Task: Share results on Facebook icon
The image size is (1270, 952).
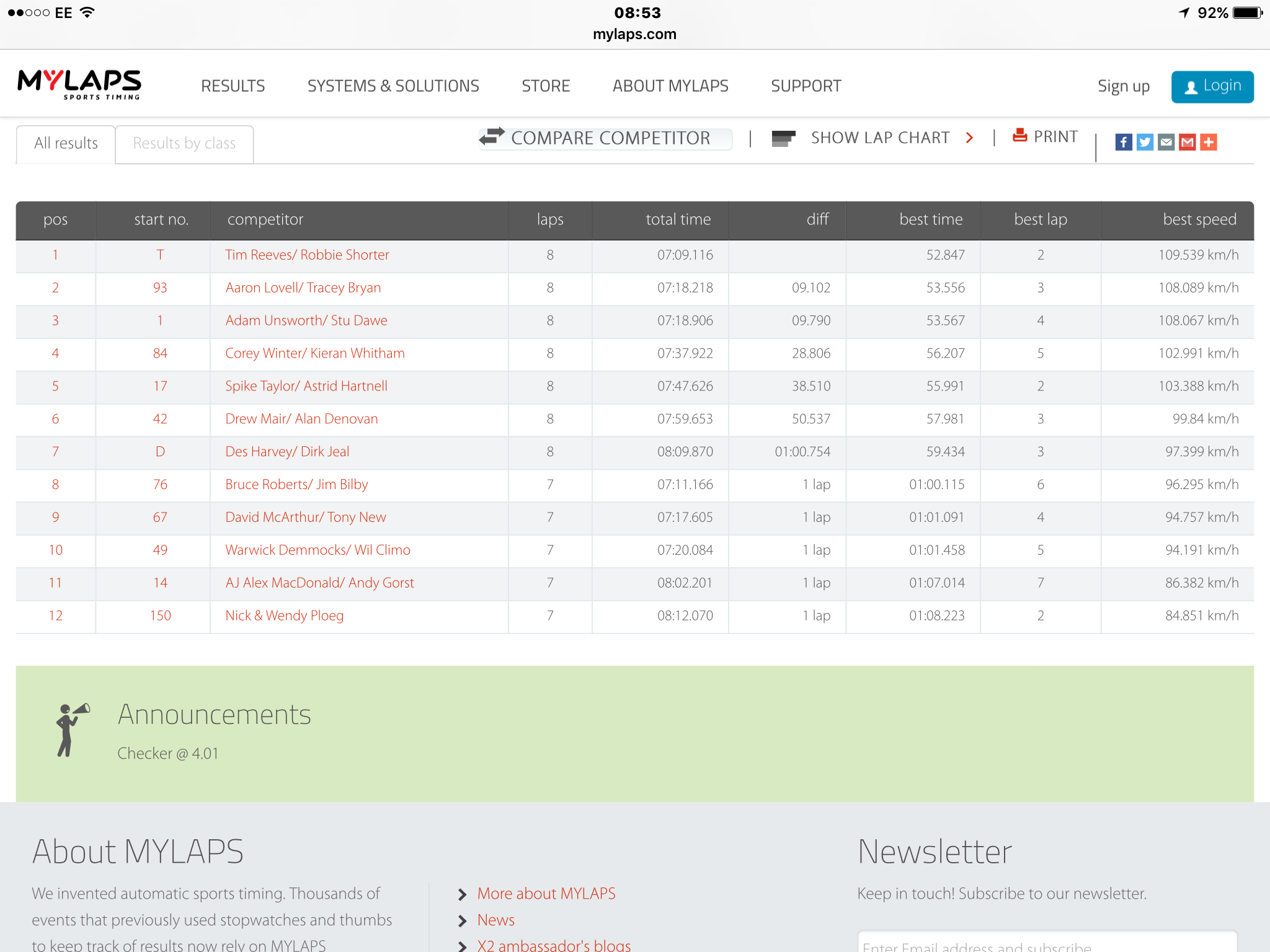Action: [1124, 142]
